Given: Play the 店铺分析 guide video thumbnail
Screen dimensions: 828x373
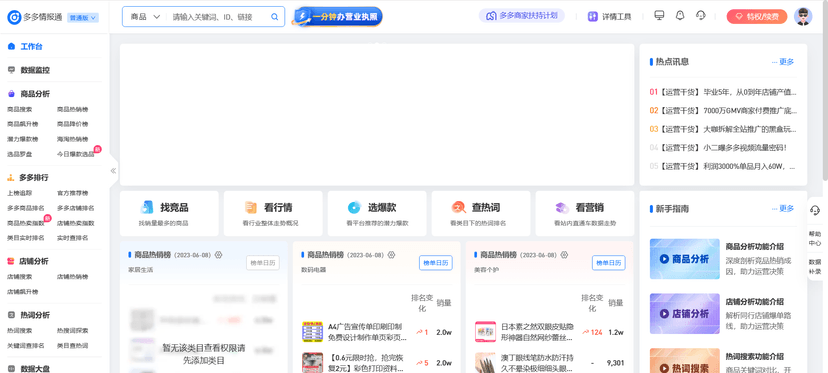Looking at the screenshot, I should (x=684, y=313).
